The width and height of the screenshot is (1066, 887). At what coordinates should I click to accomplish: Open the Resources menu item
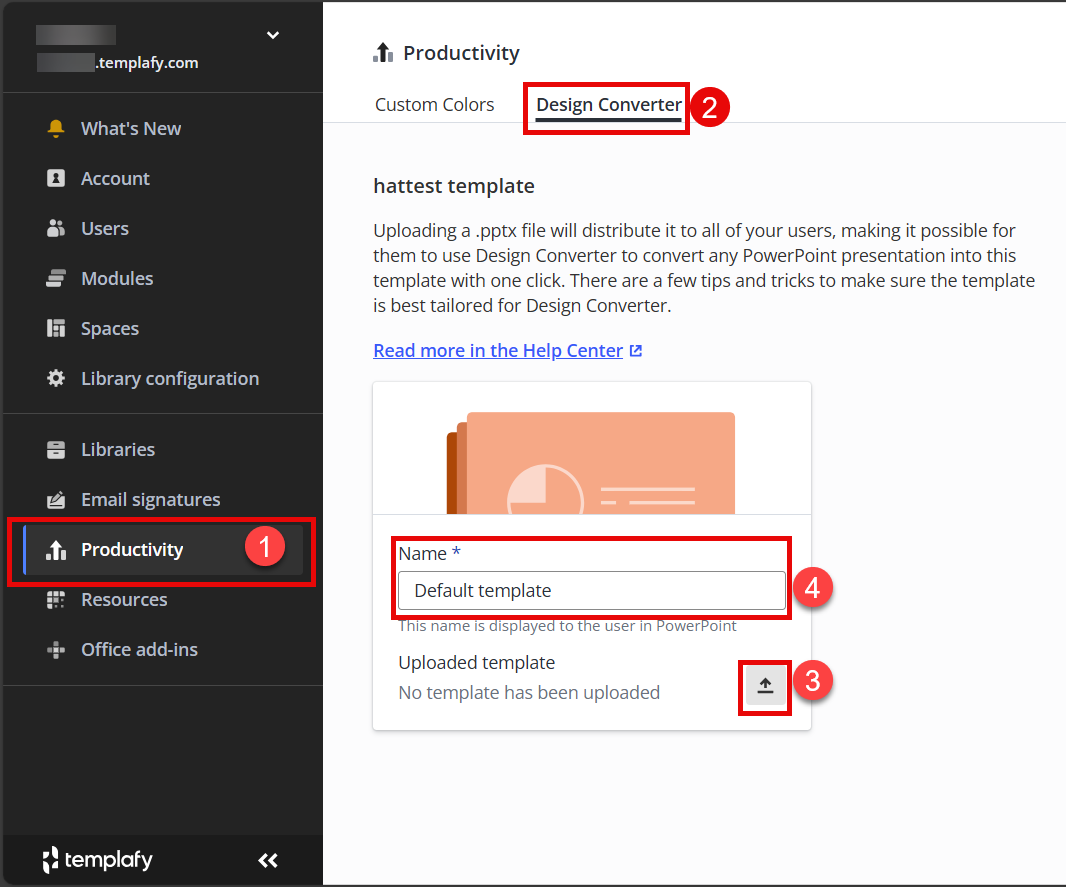click(x=124, y=600)
